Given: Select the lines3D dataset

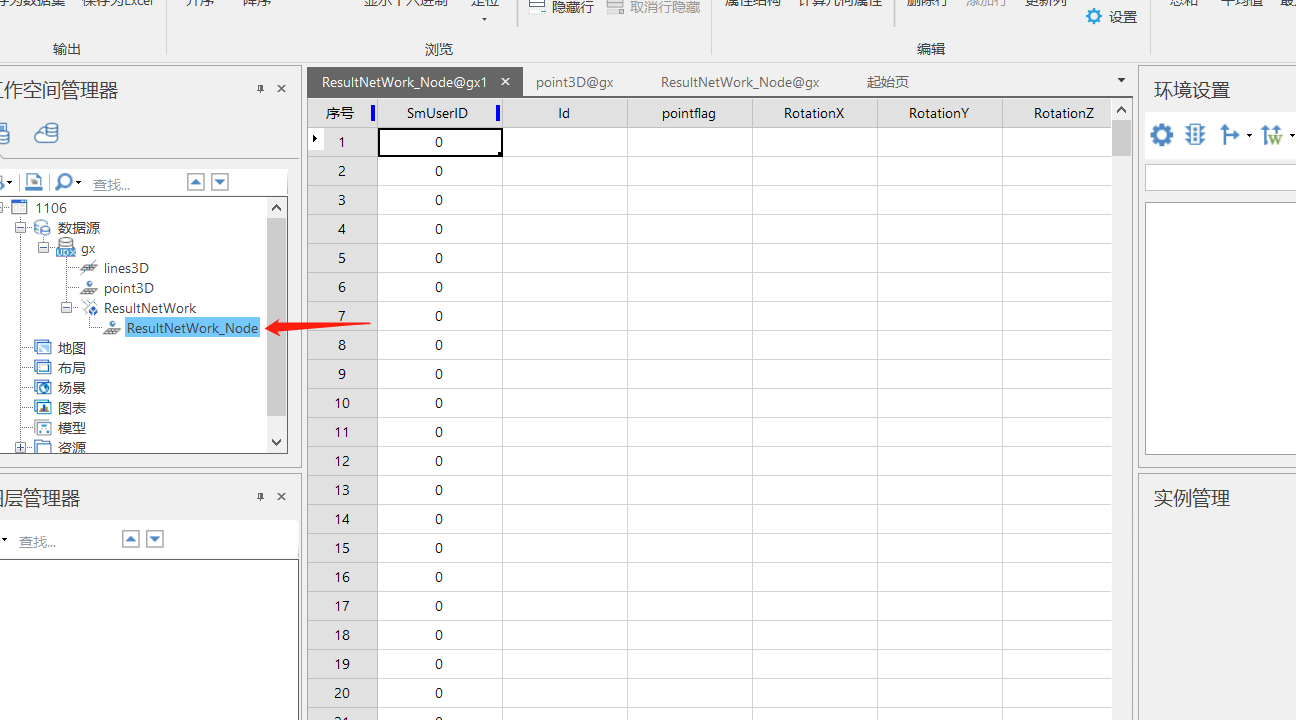Looking at the screenshot, I should 126,268.
